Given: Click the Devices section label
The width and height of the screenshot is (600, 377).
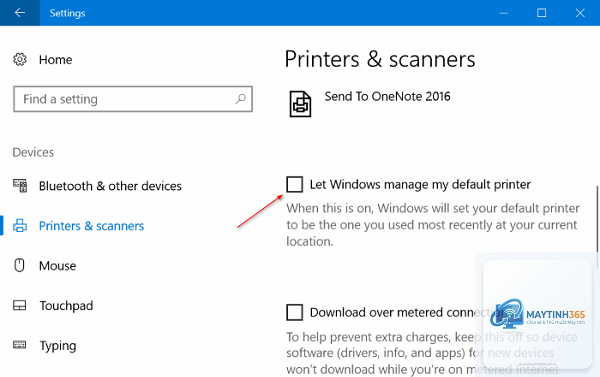Looking at the screenshot, I should [x=33, y=152].
